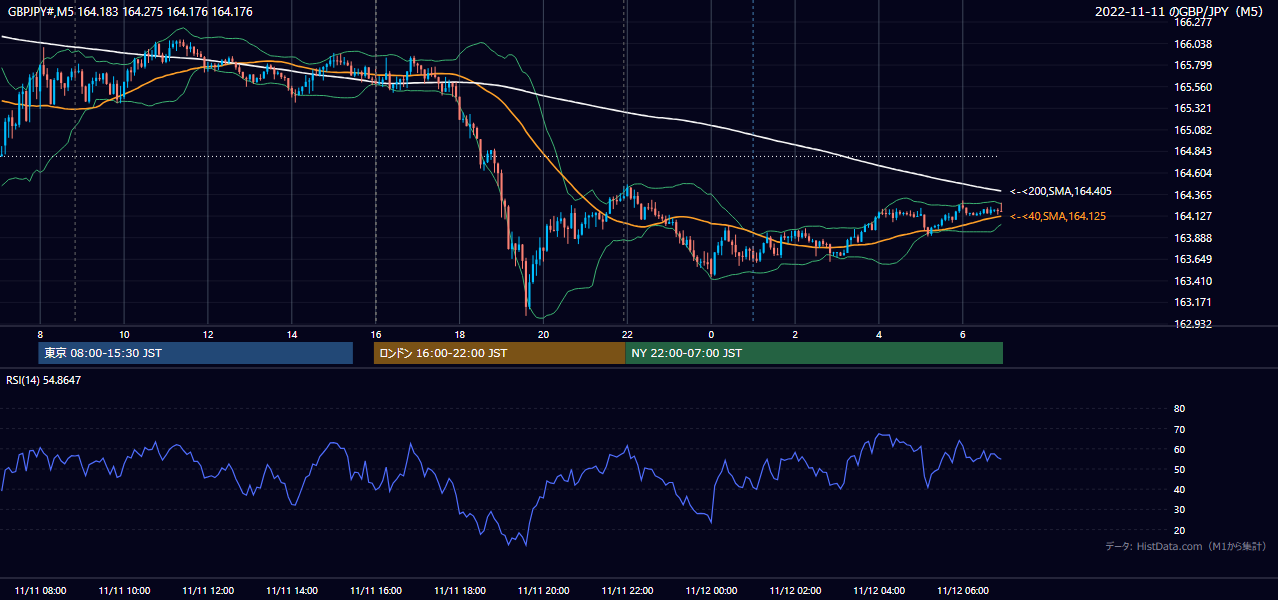Viewport: 1278px width, 600px height.
Task: Click RSI axis level 60
Action: click(x=1179, y=449)
